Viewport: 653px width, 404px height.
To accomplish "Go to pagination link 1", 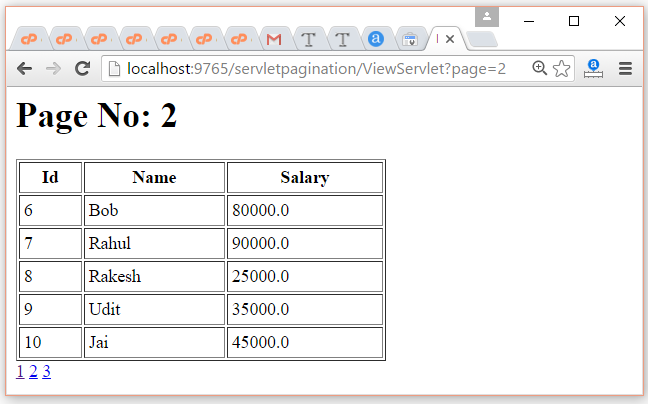I will coord(21,372).
